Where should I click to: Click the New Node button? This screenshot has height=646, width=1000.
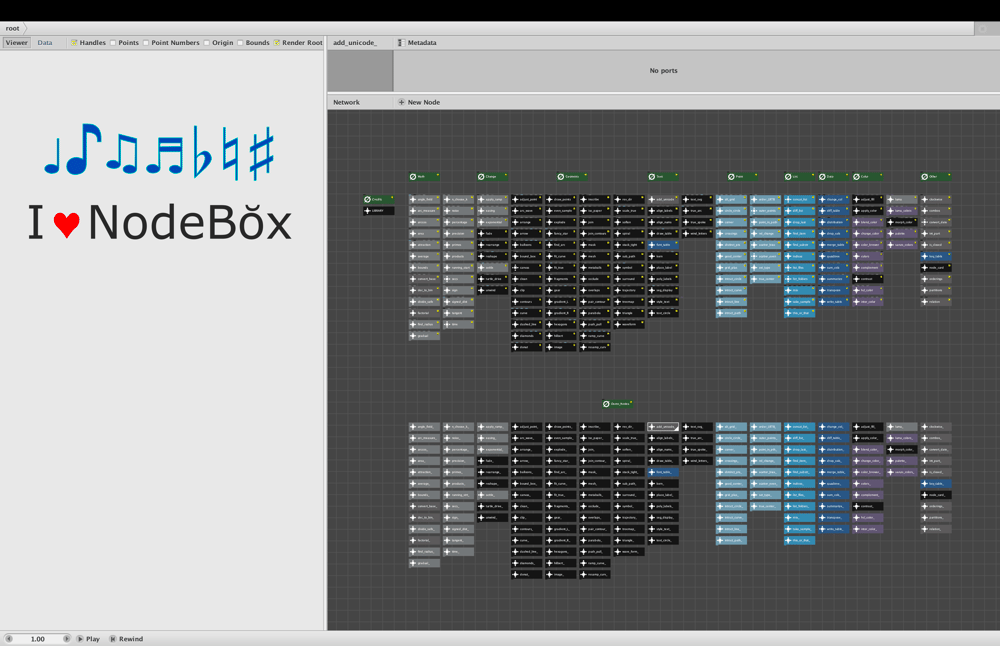(419, 102)
